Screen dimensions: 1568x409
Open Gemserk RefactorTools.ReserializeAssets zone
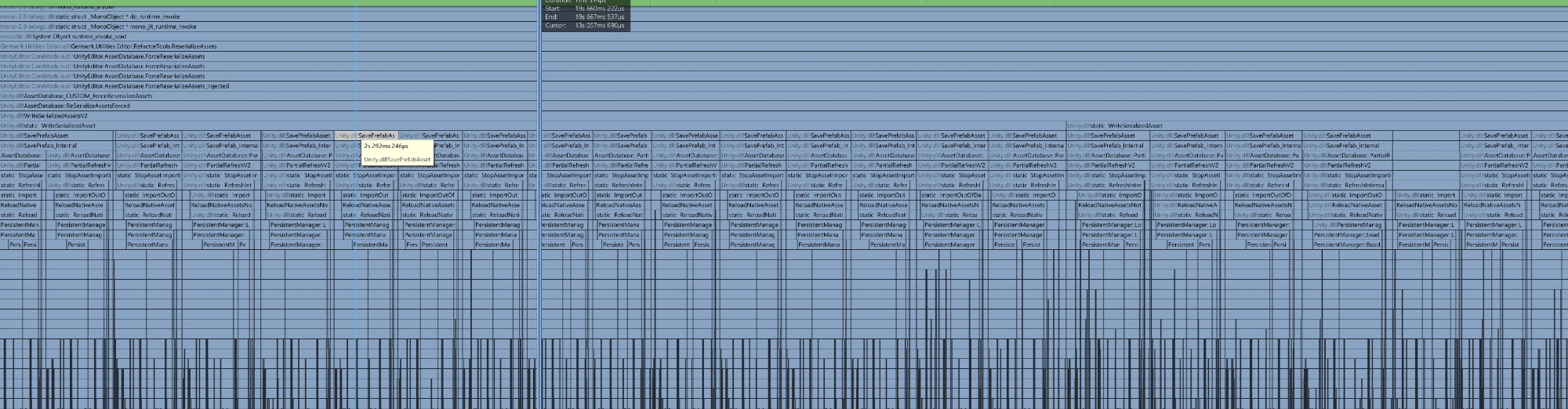click(x=118, y=46)
